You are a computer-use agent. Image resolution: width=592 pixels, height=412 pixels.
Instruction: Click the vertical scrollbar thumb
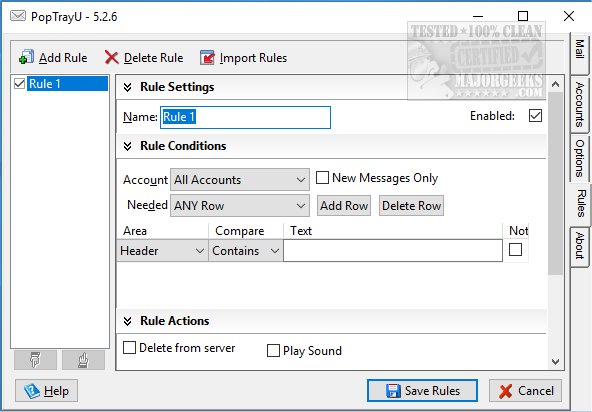[555, 183]
